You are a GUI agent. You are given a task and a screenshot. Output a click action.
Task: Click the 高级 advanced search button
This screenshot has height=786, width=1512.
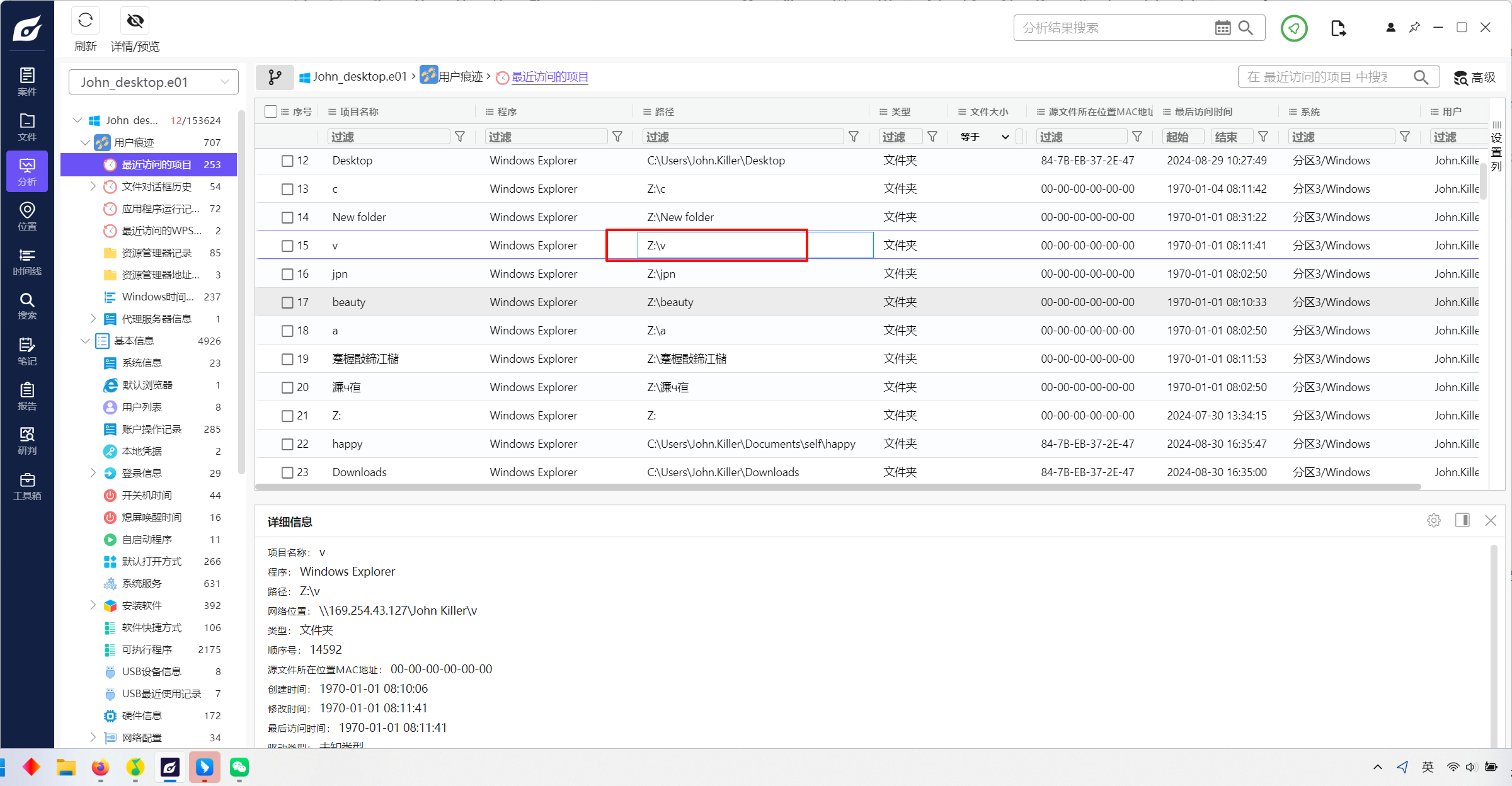(x=1474, y=77)
